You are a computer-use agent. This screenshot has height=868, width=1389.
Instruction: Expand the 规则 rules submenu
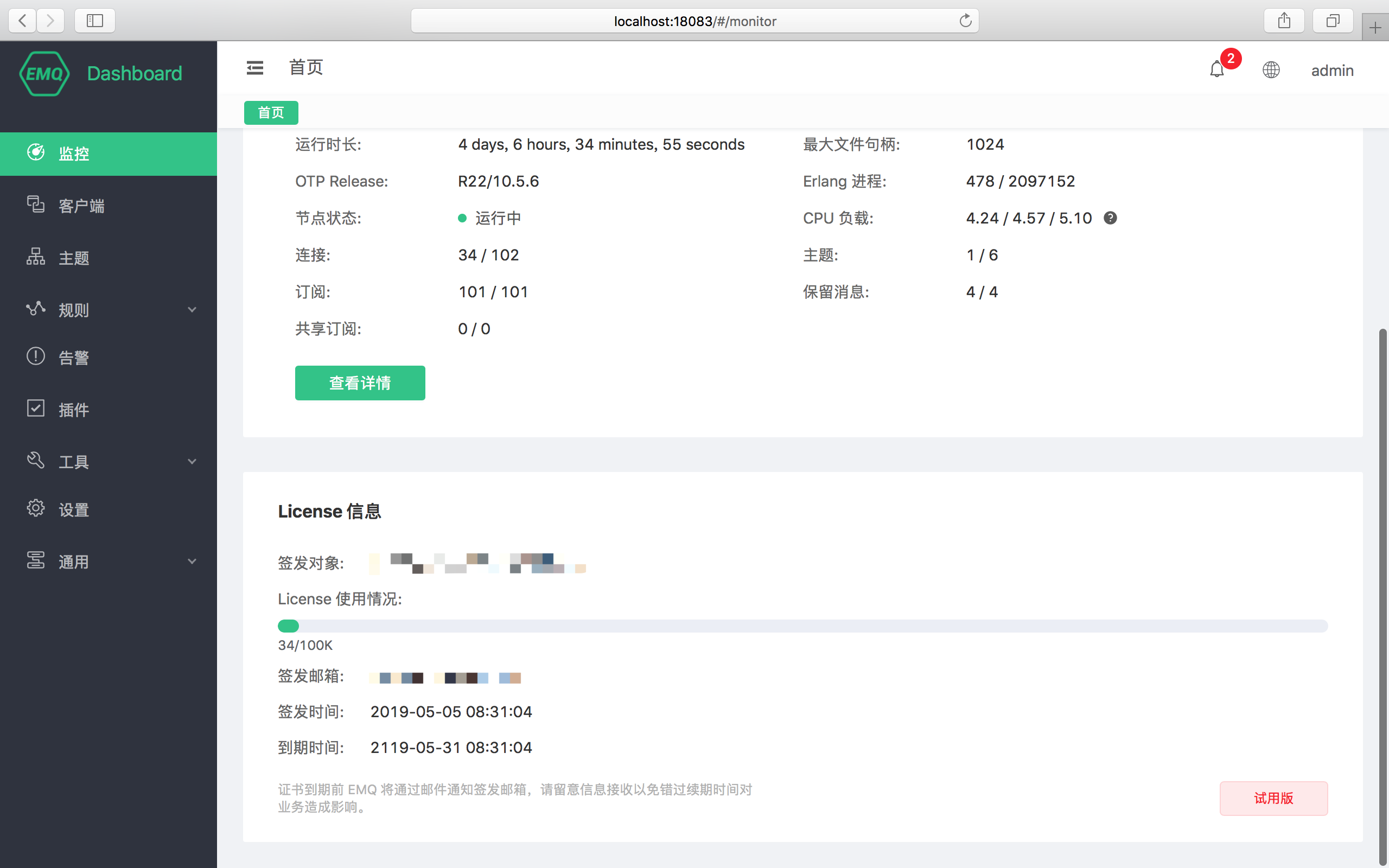click(192, 309)
